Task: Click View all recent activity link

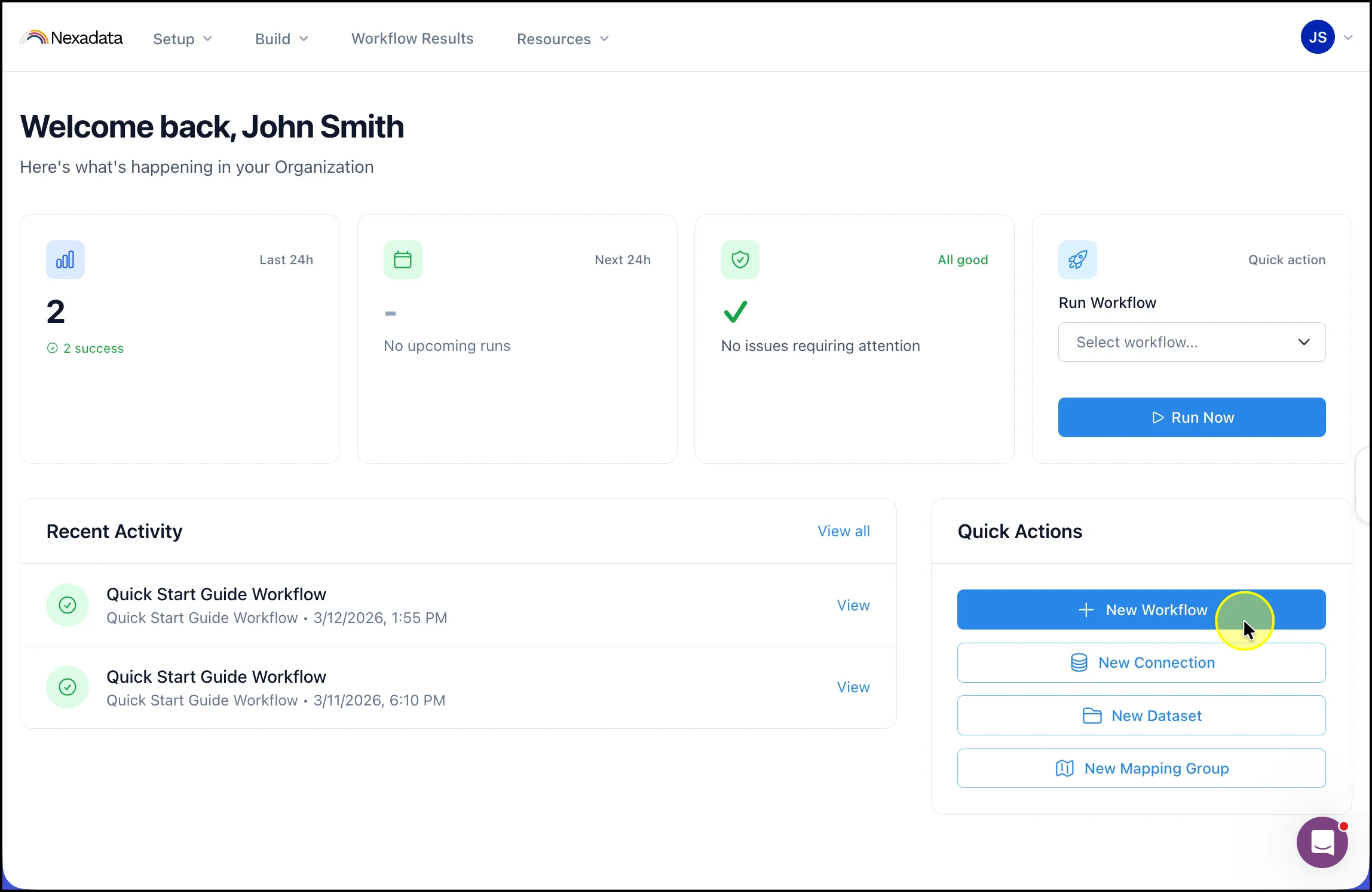Action: pyautogui.click(x=843, y=531)
